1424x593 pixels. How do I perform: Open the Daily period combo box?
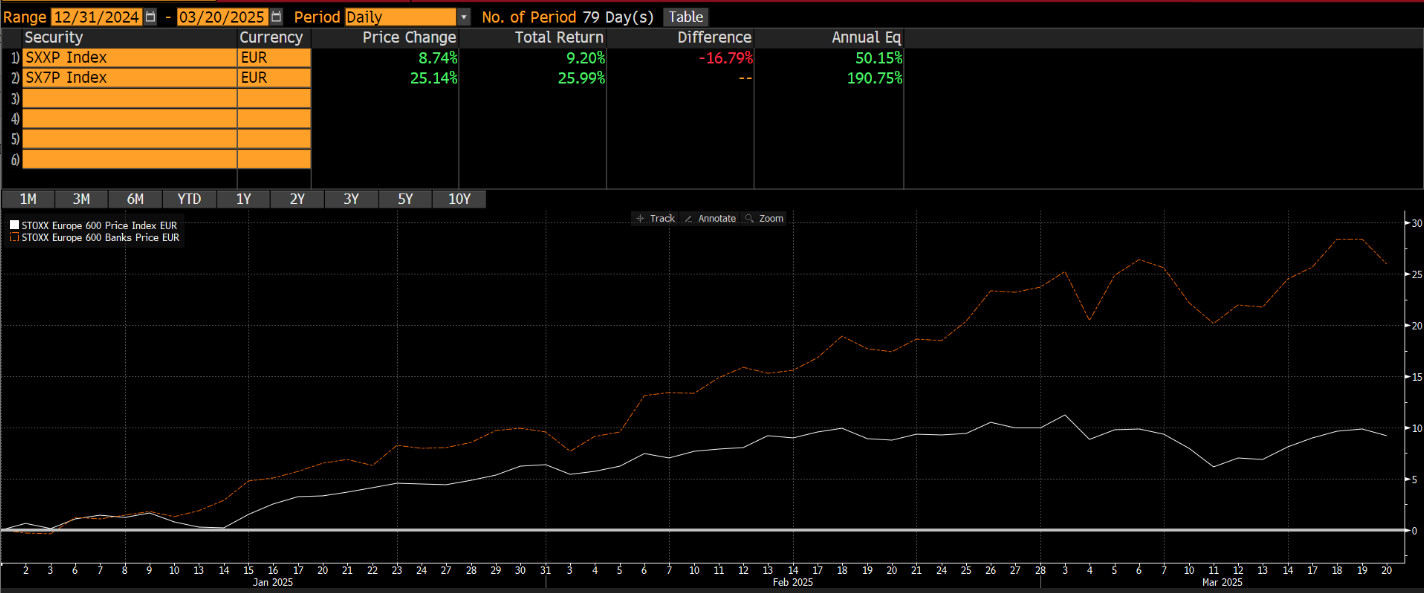pyautogui.click(x=400, y=17)
